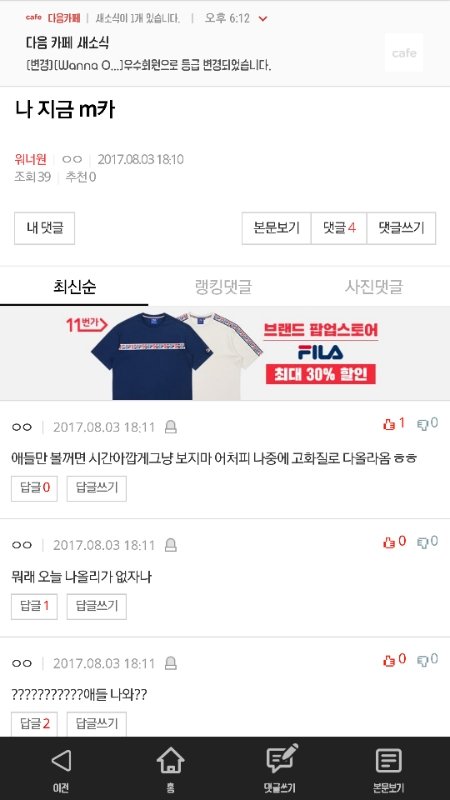Expand the notification chevron next to 오후 6:12
This screenshot has width=450, height=800.
263,19
